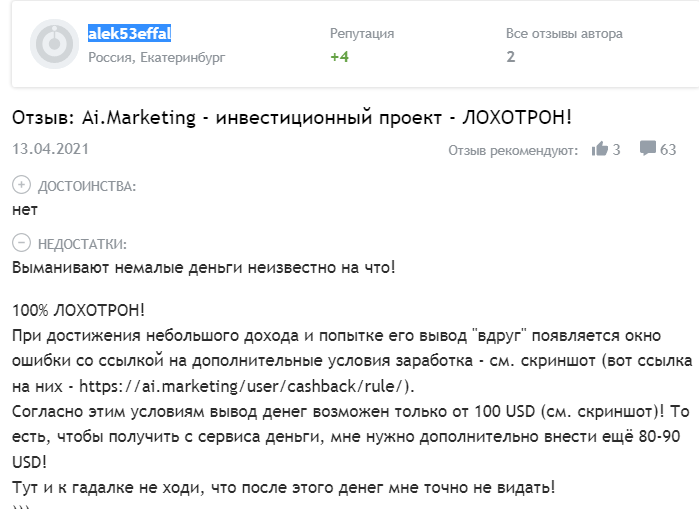Open alek53effal user profile link

tap(129, 33)
